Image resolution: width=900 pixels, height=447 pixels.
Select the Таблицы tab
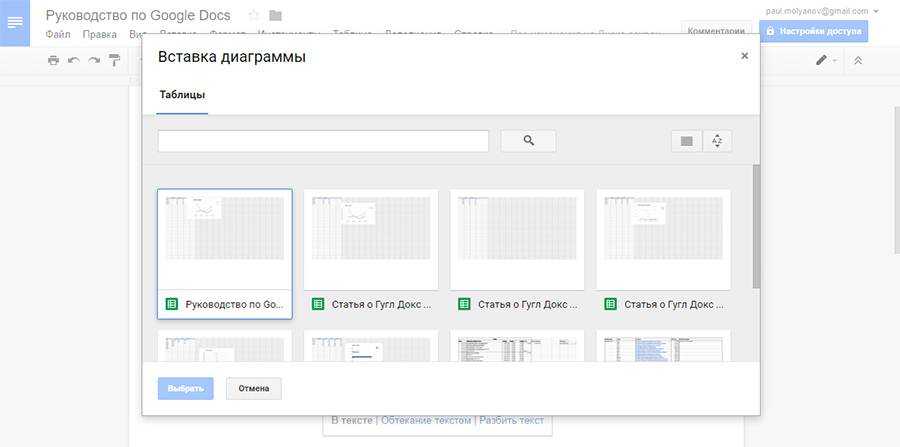[x=182, y=95]
